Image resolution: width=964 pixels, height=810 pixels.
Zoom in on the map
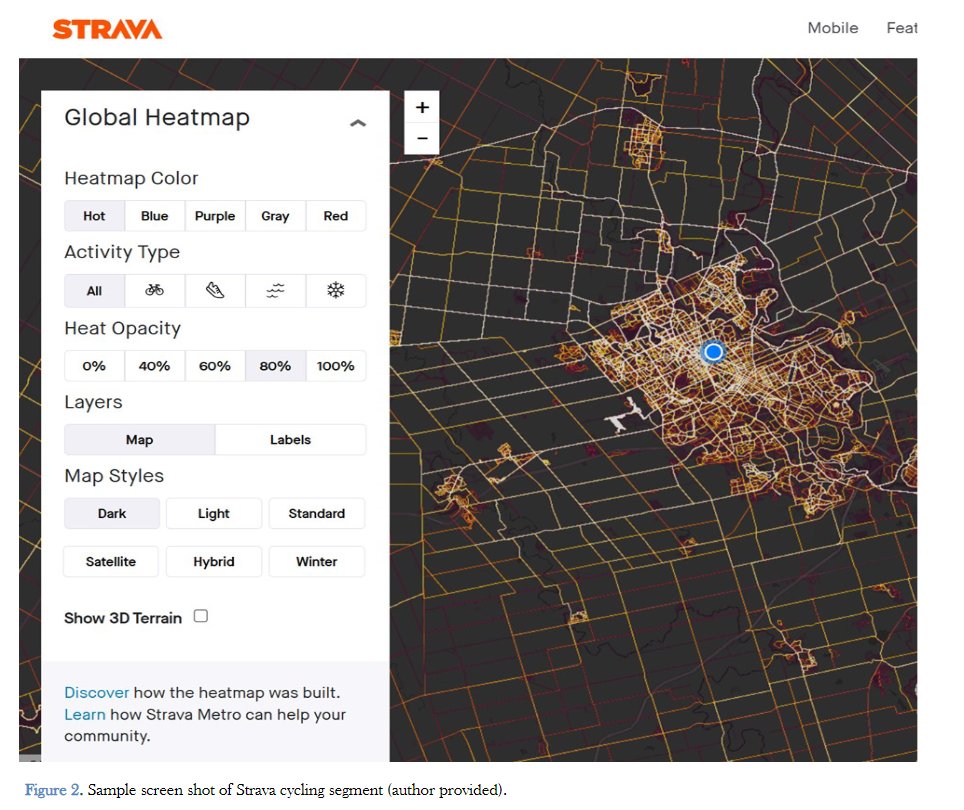point(422,108)
